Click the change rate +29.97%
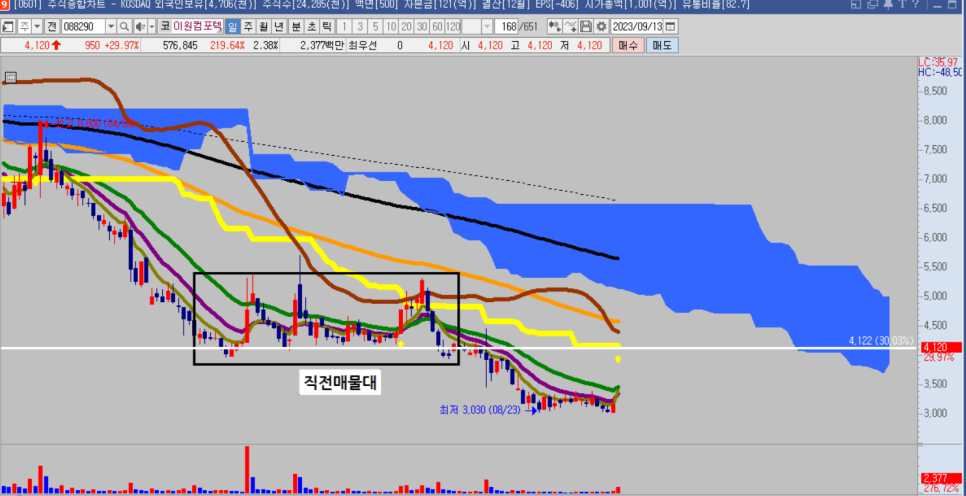Screen dimensions: 966x496 (x=122, y=45)
